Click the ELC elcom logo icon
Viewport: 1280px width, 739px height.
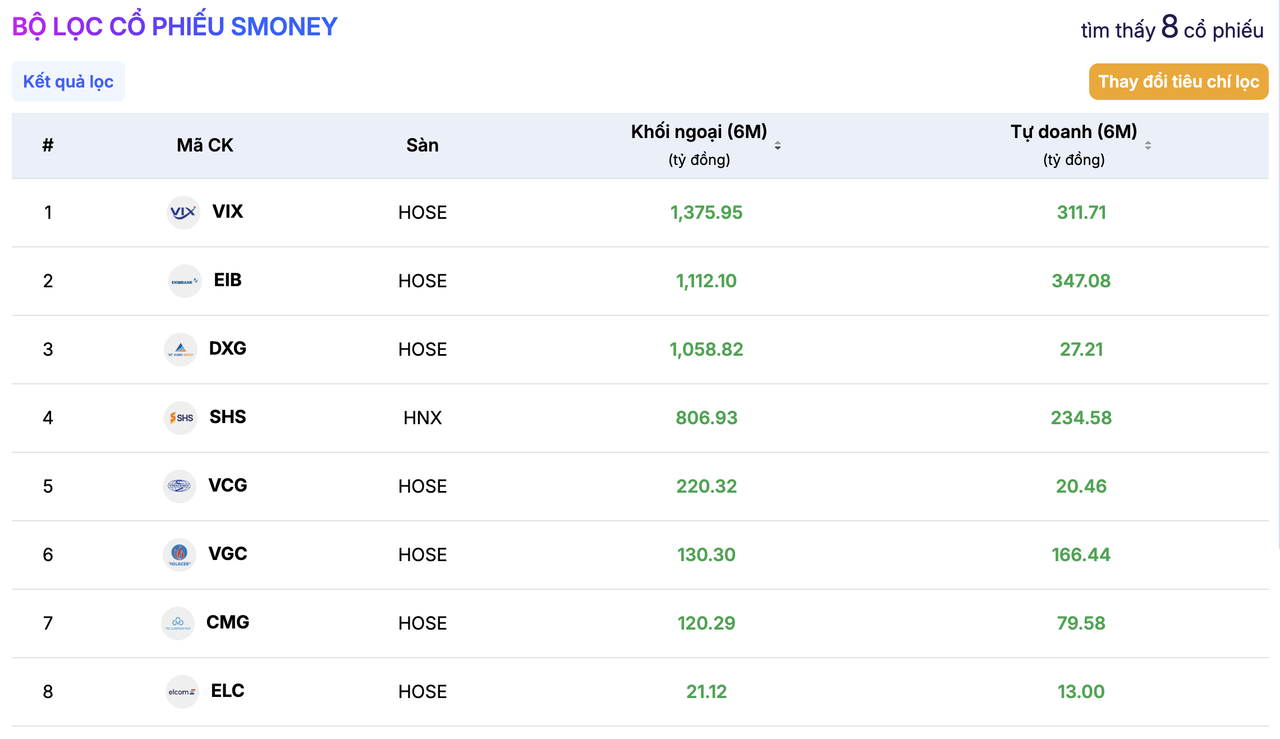(x=182, y=692)
